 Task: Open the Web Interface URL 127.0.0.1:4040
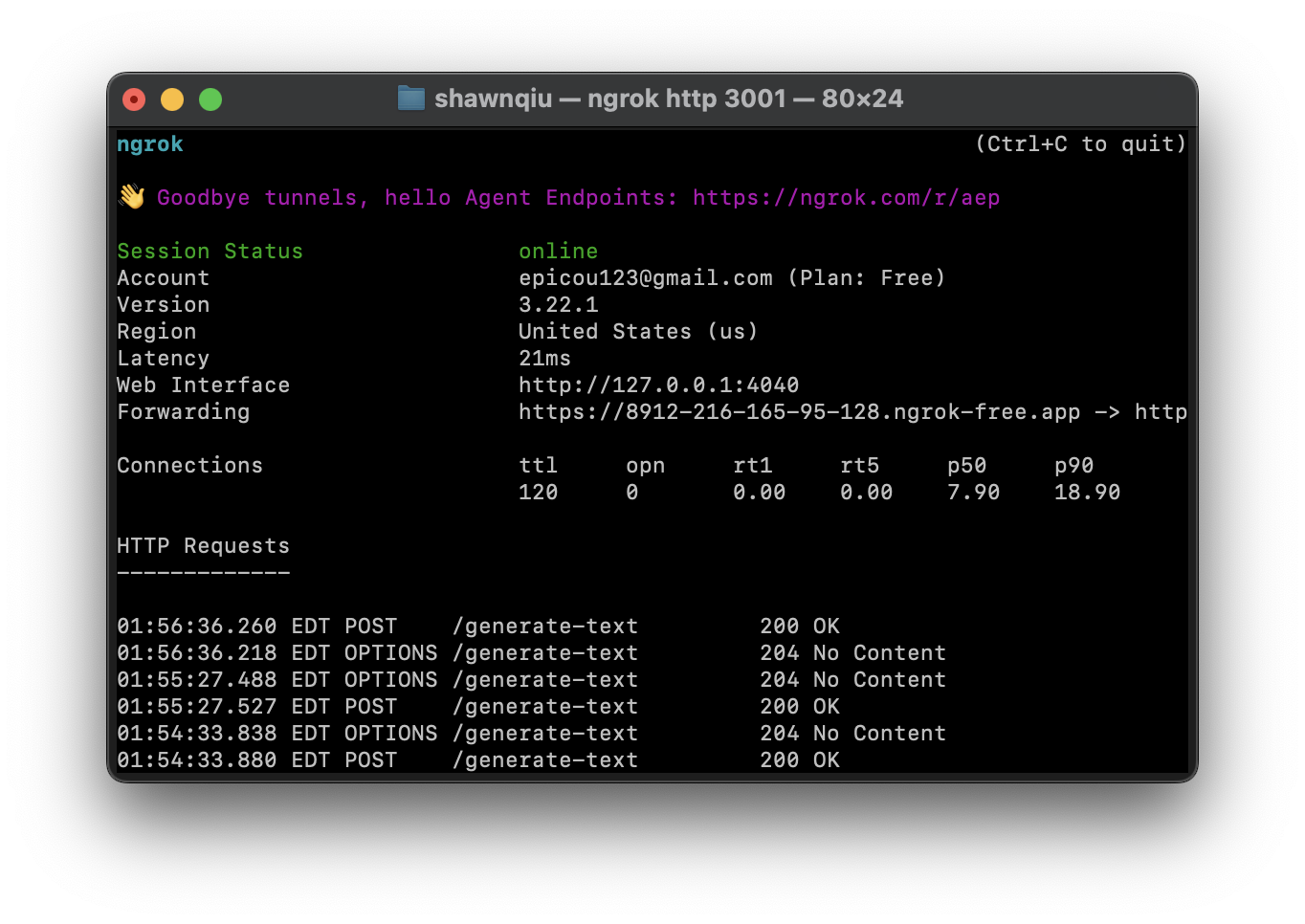pyautogui.click(x=658, y=385)
